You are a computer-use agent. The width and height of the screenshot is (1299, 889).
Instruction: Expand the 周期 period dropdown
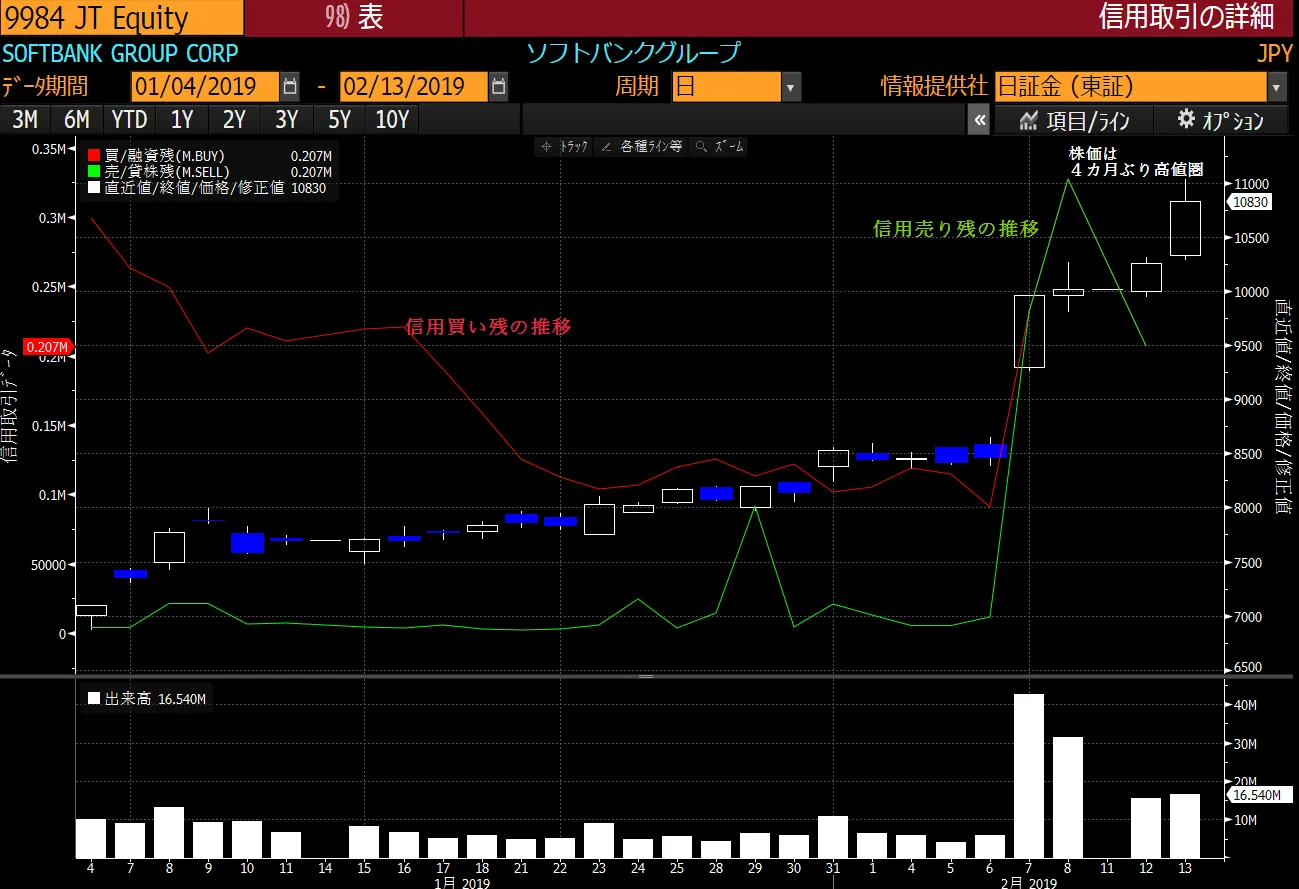click(791, 87)
